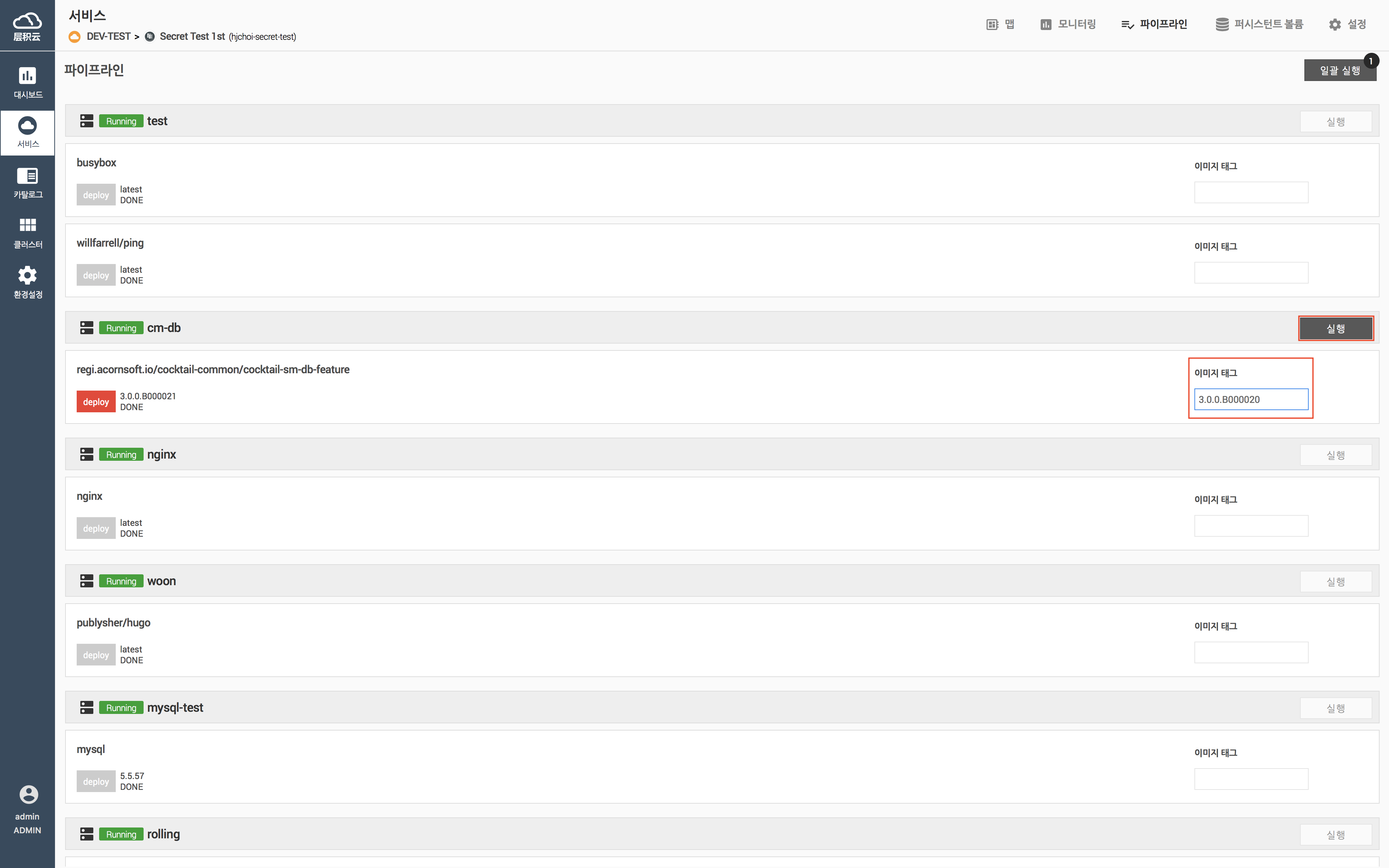Click the red deploy button for cocktail-sm-db-feature

pos(96,401)
